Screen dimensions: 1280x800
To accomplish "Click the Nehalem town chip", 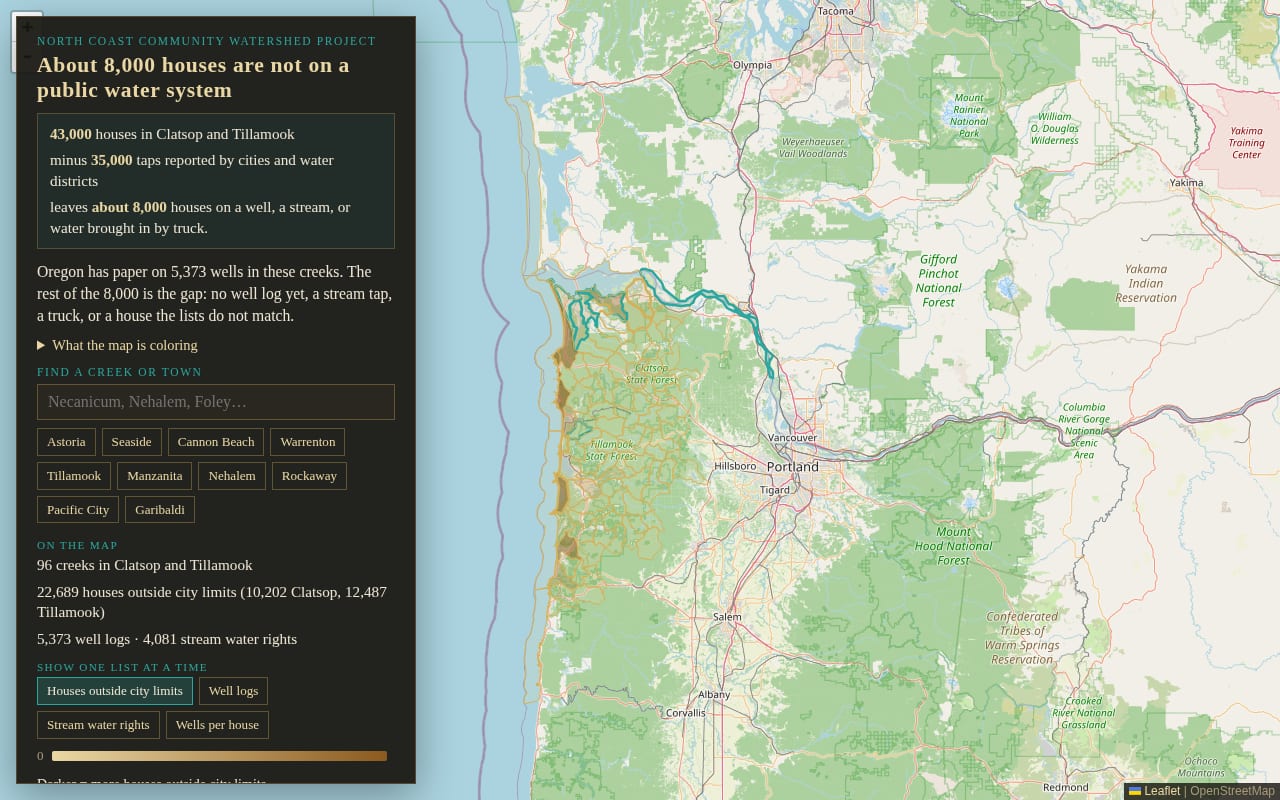I will click(232, 476).
